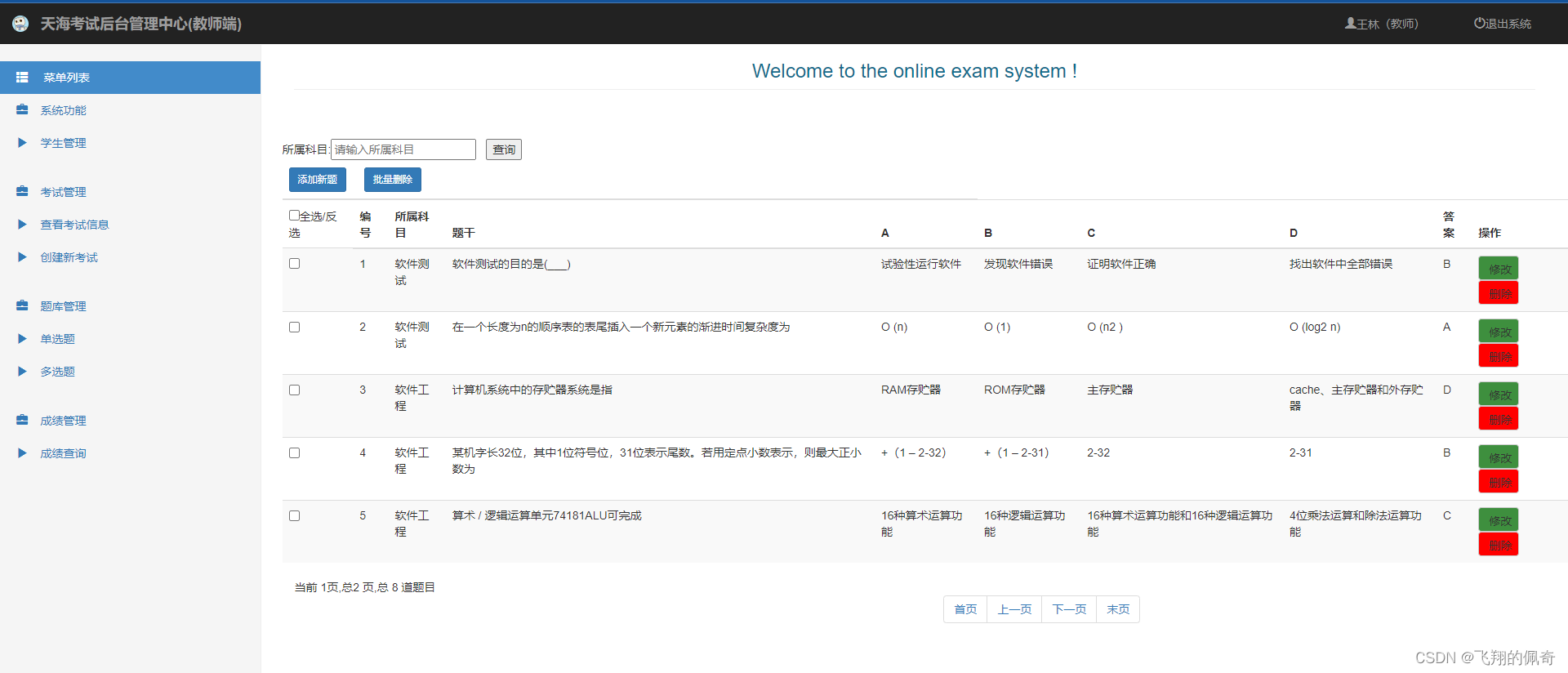Click the 所属科目 search input field
The width and height of the screenshot is (1568, 673).
coord(403,149)
